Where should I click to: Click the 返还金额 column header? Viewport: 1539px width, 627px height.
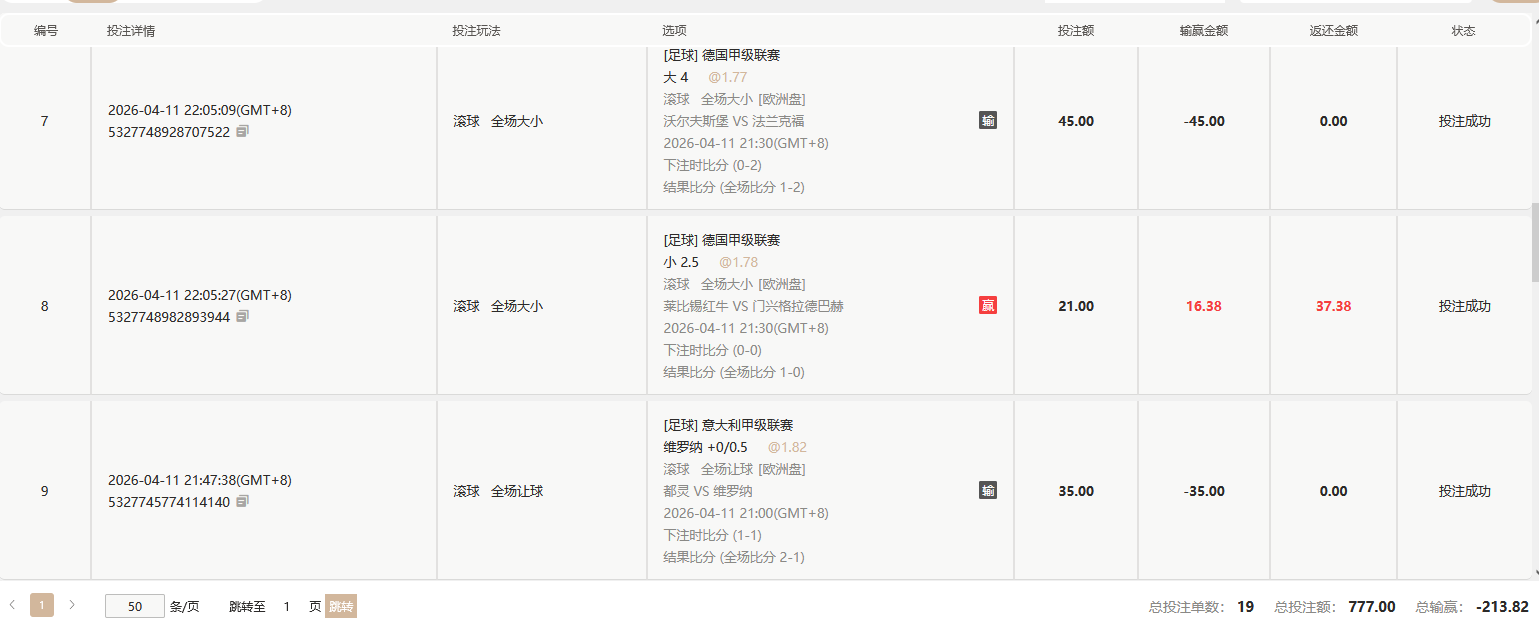coord(1334,31)
